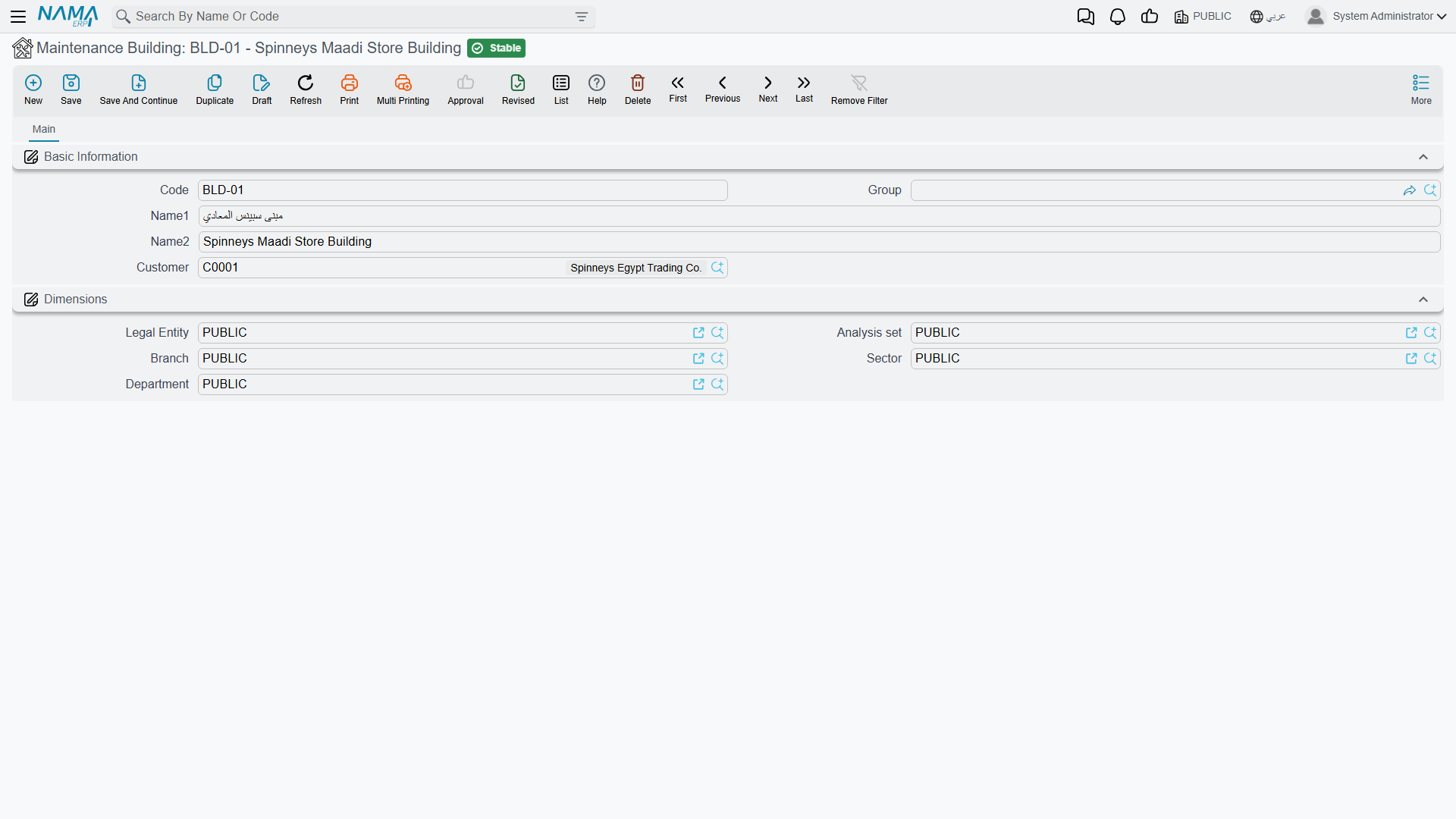Click the Dimensions edit icon
The image size is (1456, 819).
(x=31, y=300)
